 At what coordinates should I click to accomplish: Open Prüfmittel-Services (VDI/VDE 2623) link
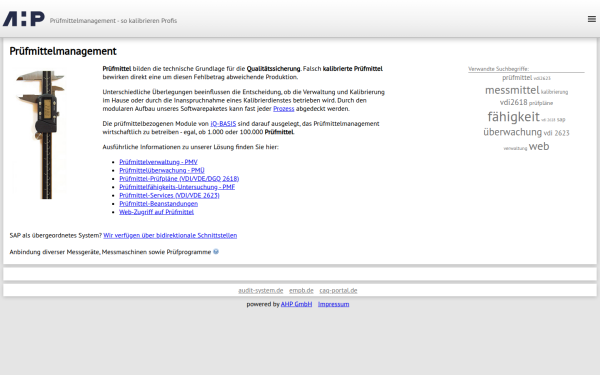tap(170, 196)
